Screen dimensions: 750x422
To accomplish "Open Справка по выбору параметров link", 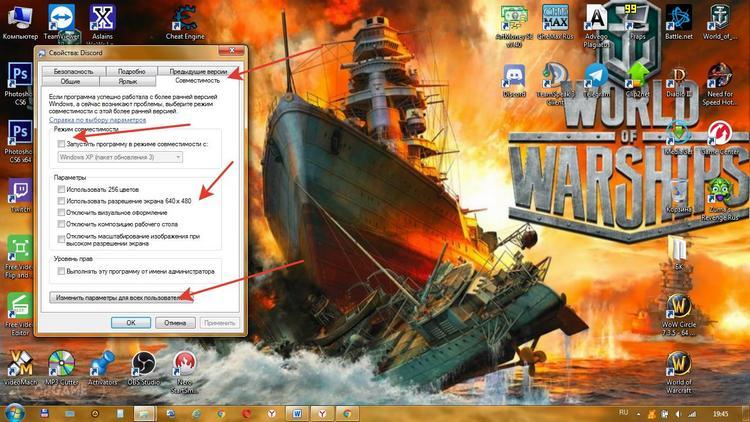I will click(98, 120).
